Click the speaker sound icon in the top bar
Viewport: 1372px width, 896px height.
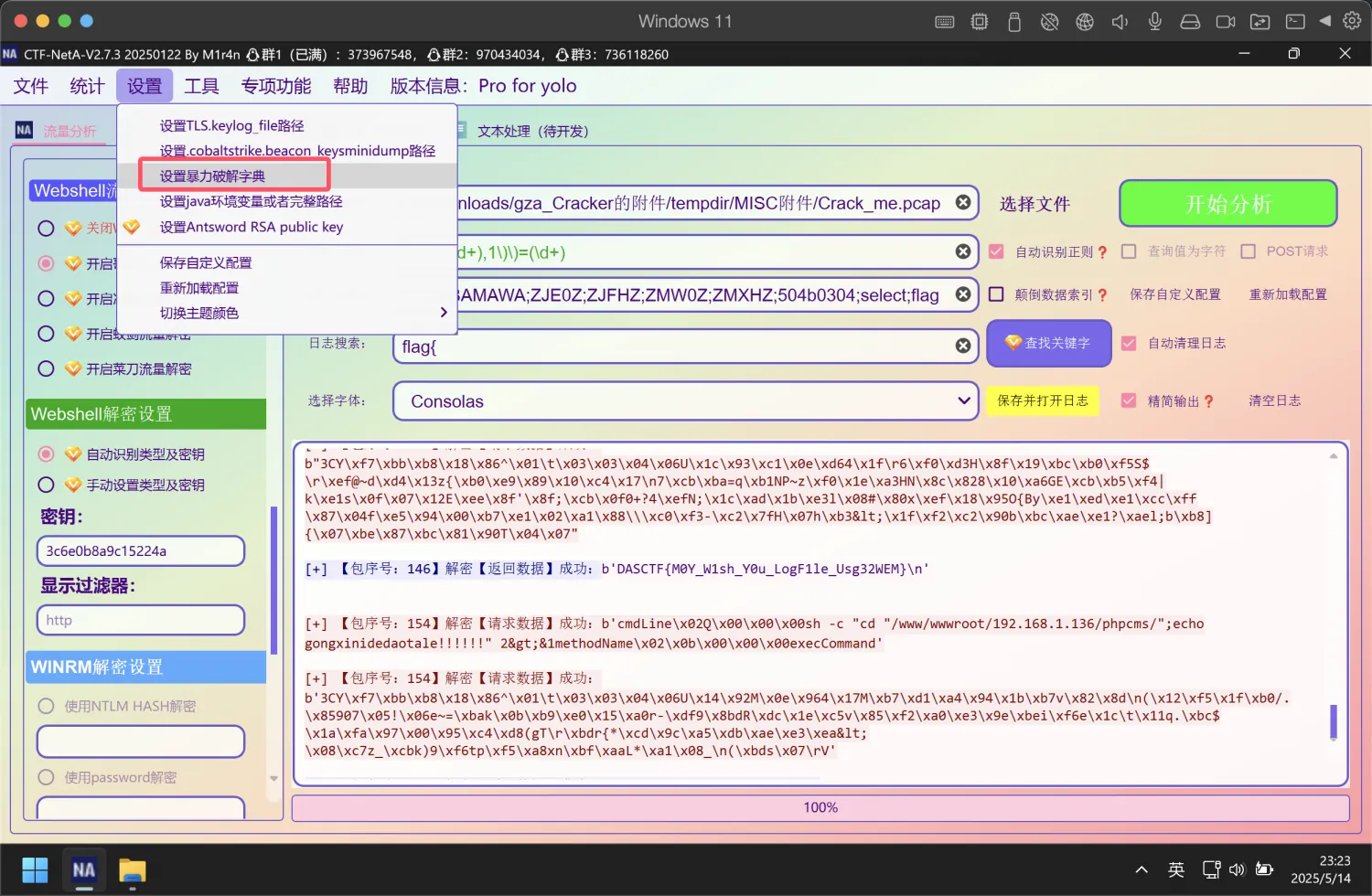tap(1120, 21)
